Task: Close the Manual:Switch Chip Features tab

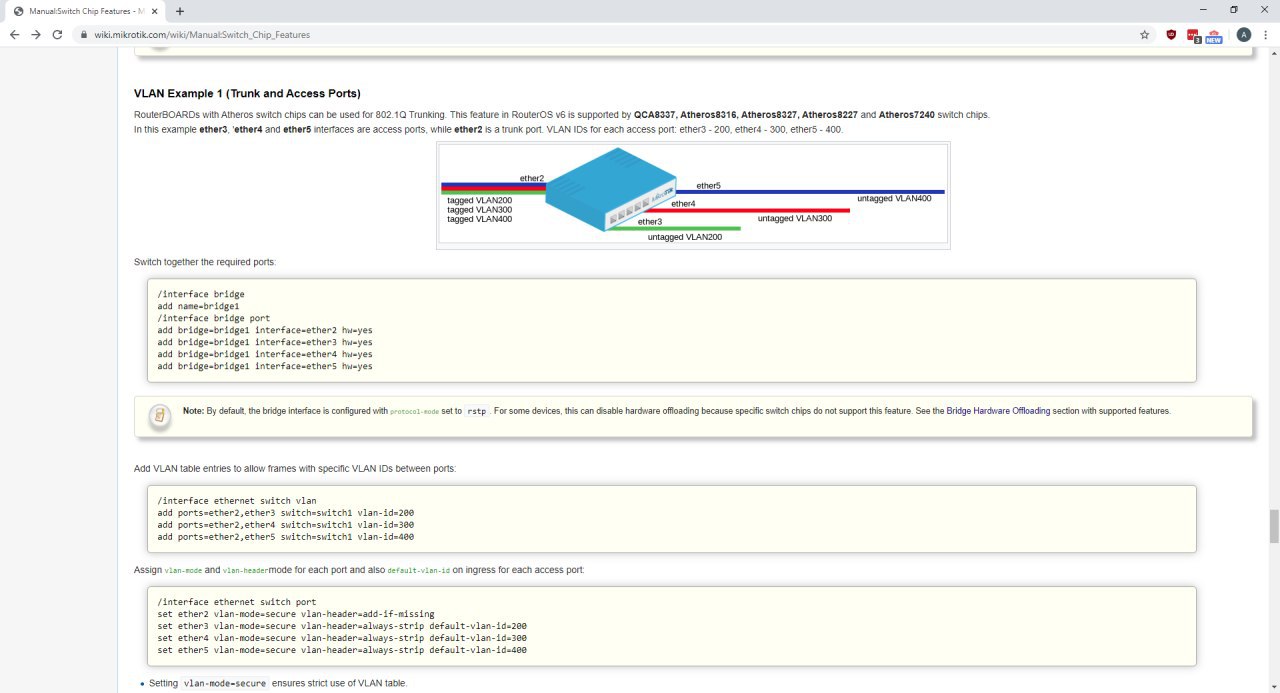Action: click(x=153, y=11)
